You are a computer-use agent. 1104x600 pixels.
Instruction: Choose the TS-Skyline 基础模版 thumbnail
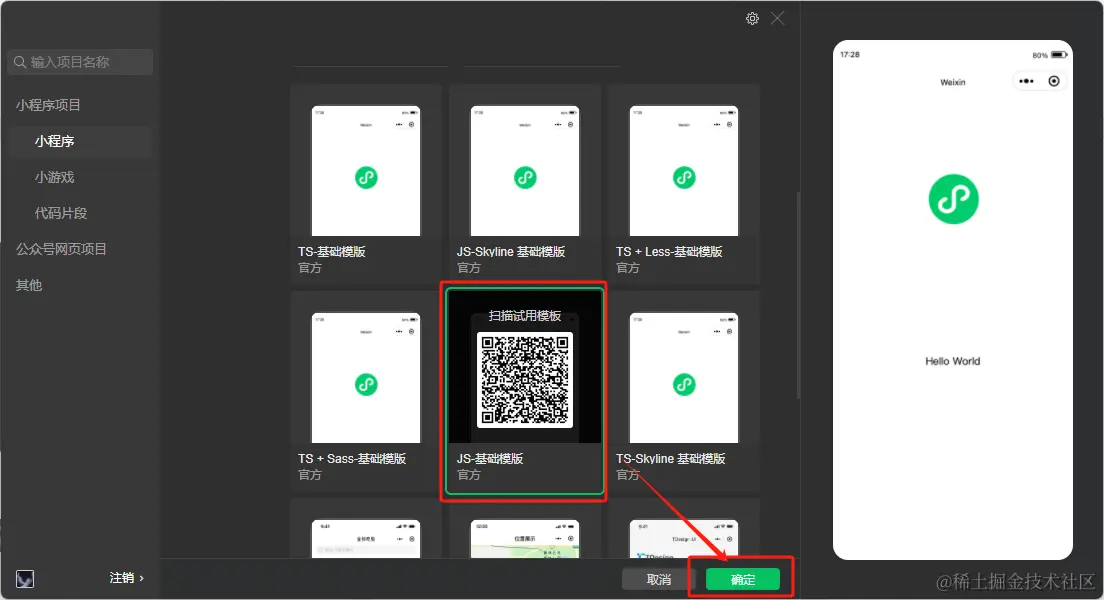[684, 378]
